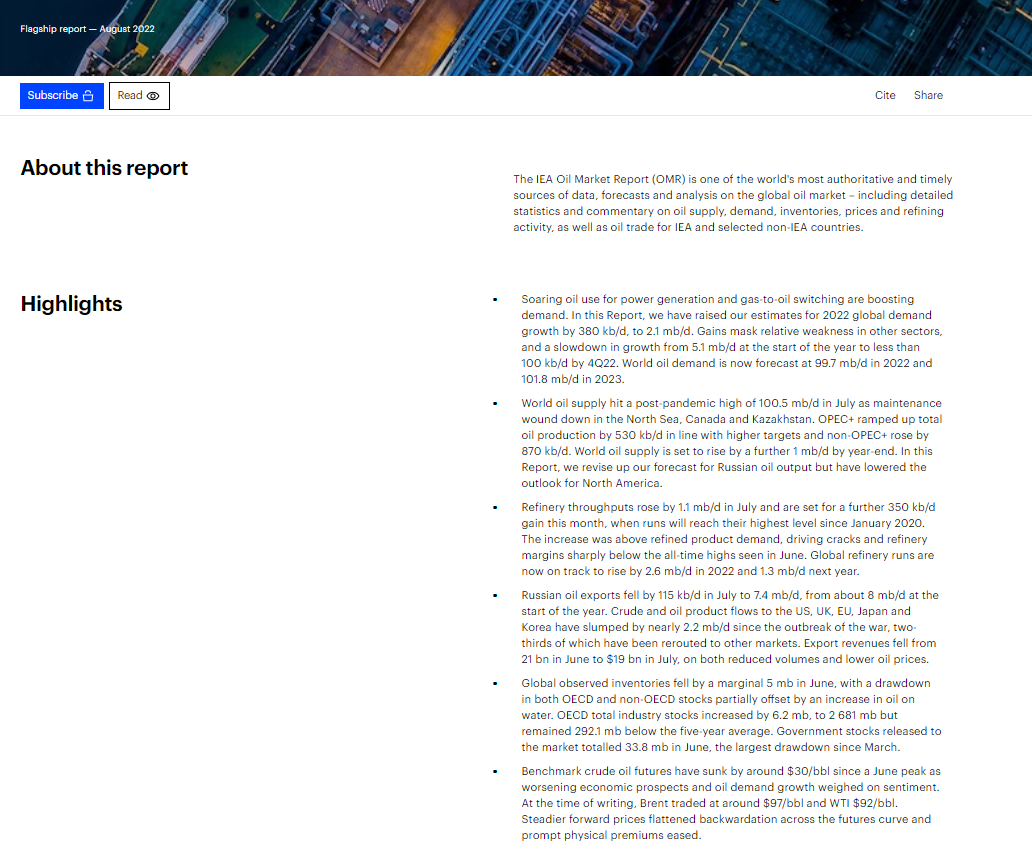Screen dimensions: 1032x857
Task: Click the eye icon on the Read button
Action: [153, 96]
